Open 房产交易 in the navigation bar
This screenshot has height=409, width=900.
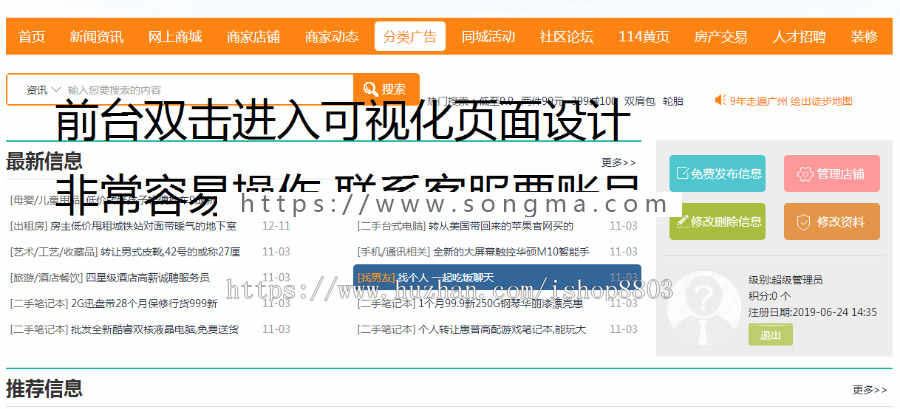pyautogui.click(x=720, y=37)
